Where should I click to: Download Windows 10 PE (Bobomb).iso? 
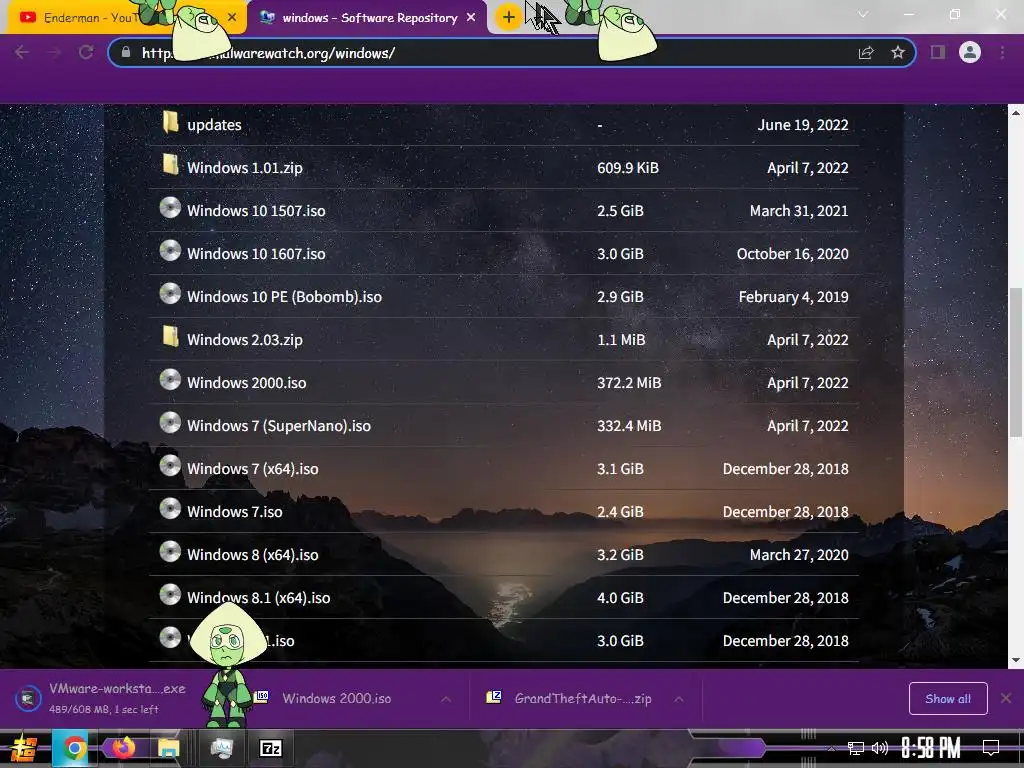pyautogui.click(x=284, y=297)
